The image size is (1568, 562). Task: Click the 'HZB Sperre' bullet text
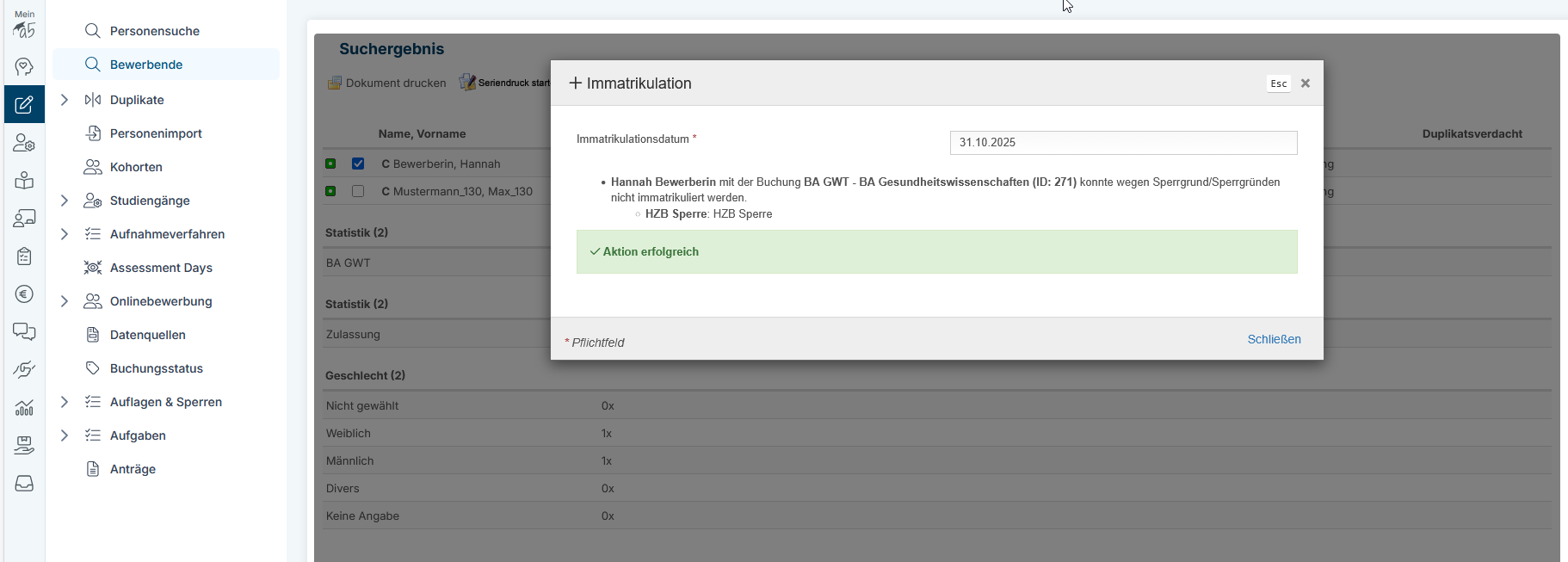coord(708,214)
